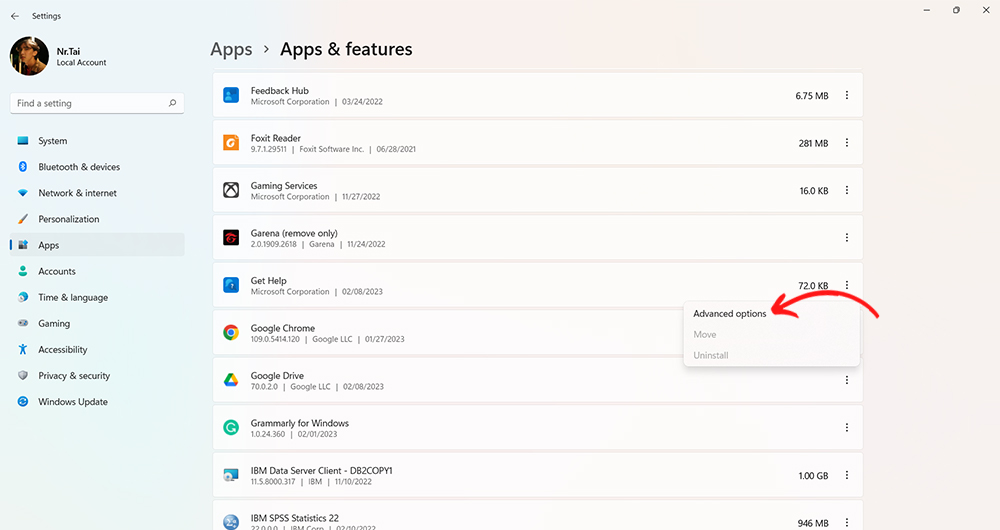Image resolution: width=1000 pixels, height=530 pixels.
Task: Focus the Find a setting search box
Action: 97,103
